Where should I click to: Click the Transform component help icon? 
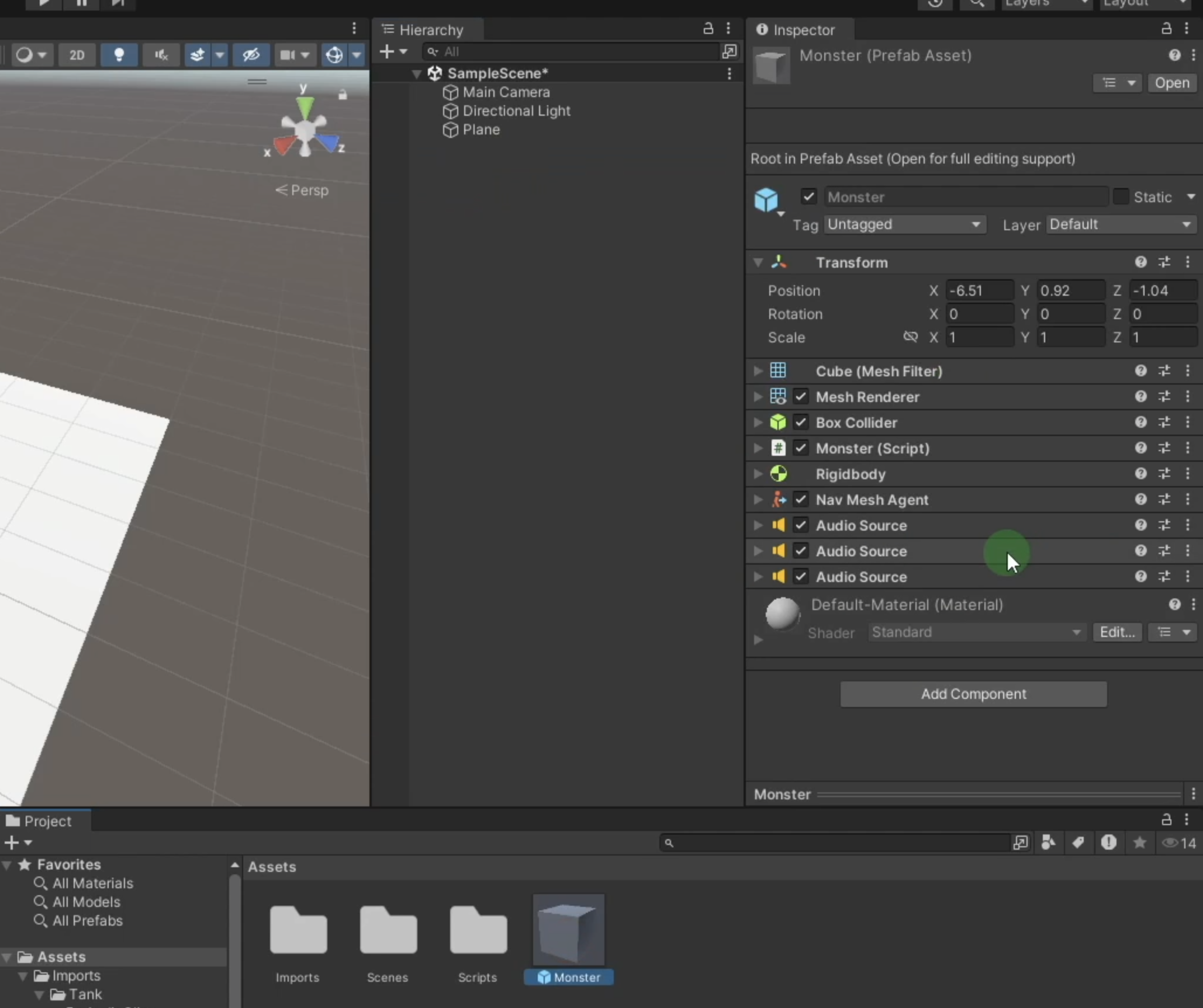pyautogui.click(x=1140, y=262)
